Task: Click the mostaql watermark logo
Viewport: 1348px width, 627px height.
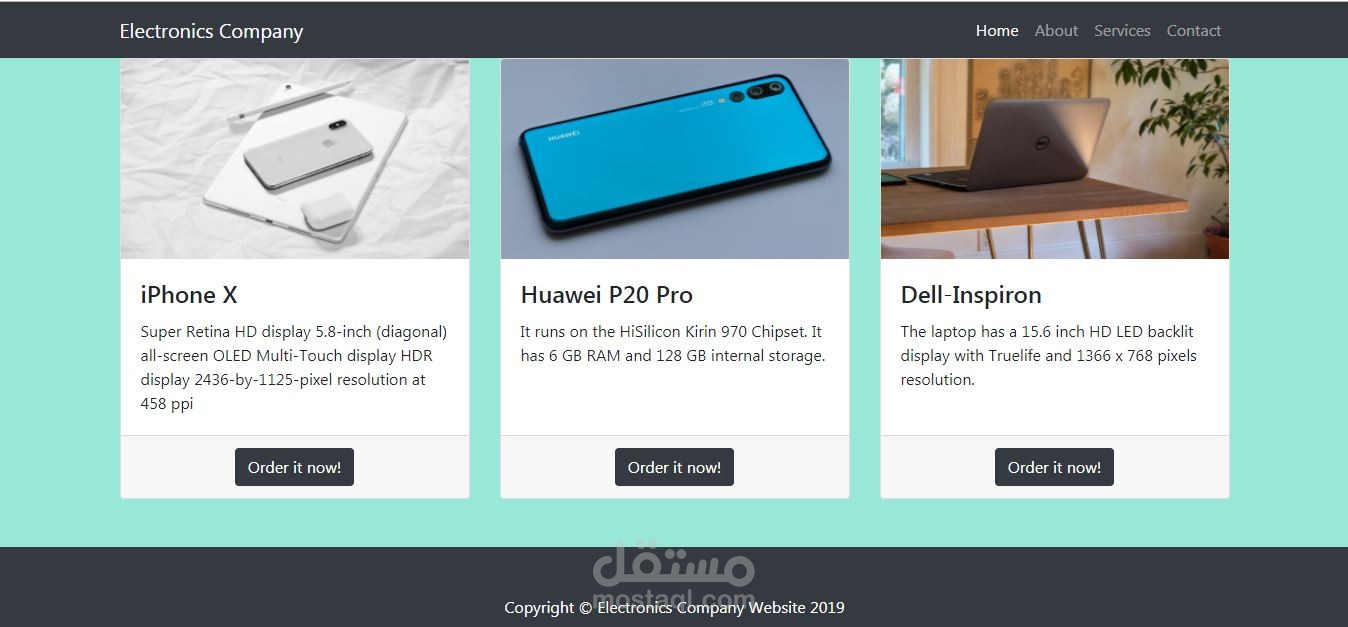Action: coord(674,575)
